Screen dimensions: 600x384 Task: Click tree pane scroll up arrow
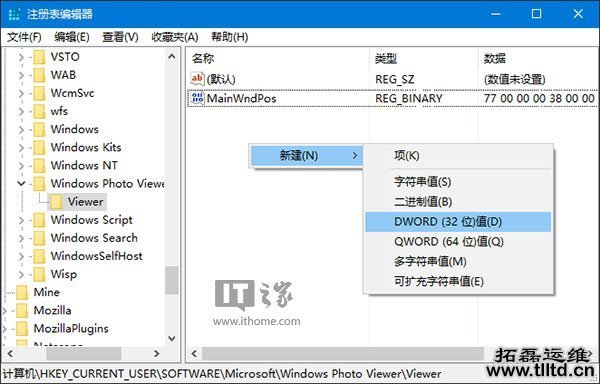tap(172, 57)
